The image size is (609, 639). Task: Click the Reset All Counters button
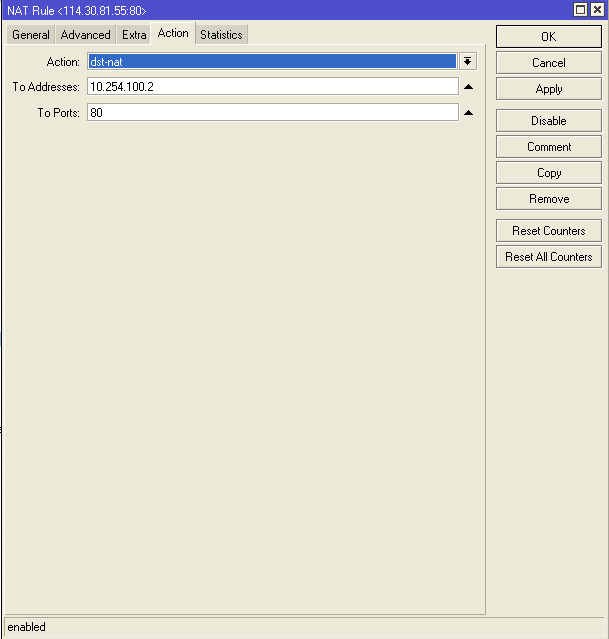point(549,257)
